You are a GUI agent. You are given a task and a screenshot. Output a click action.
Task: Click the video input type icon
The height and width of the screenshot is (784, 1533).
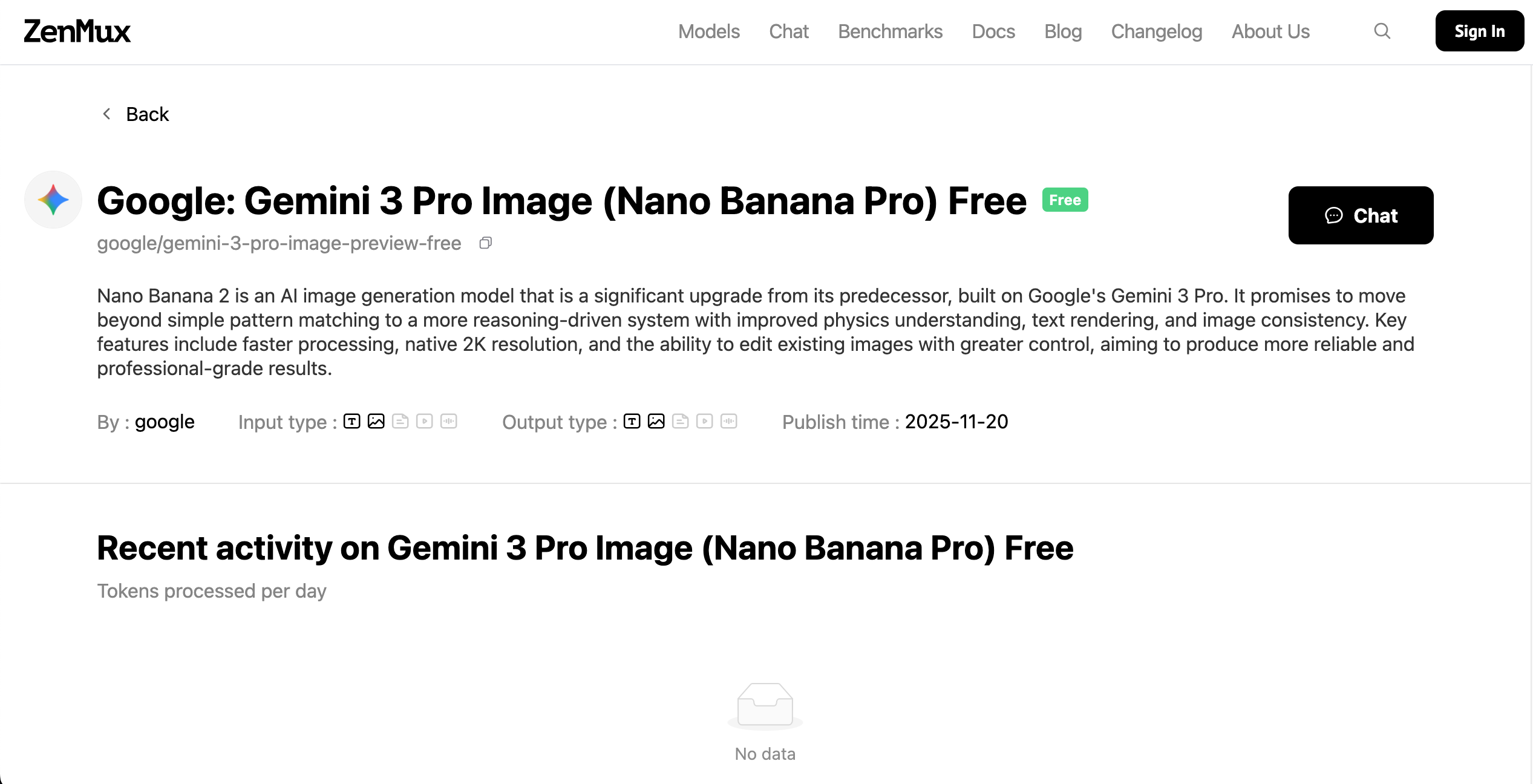click(426, 422)
